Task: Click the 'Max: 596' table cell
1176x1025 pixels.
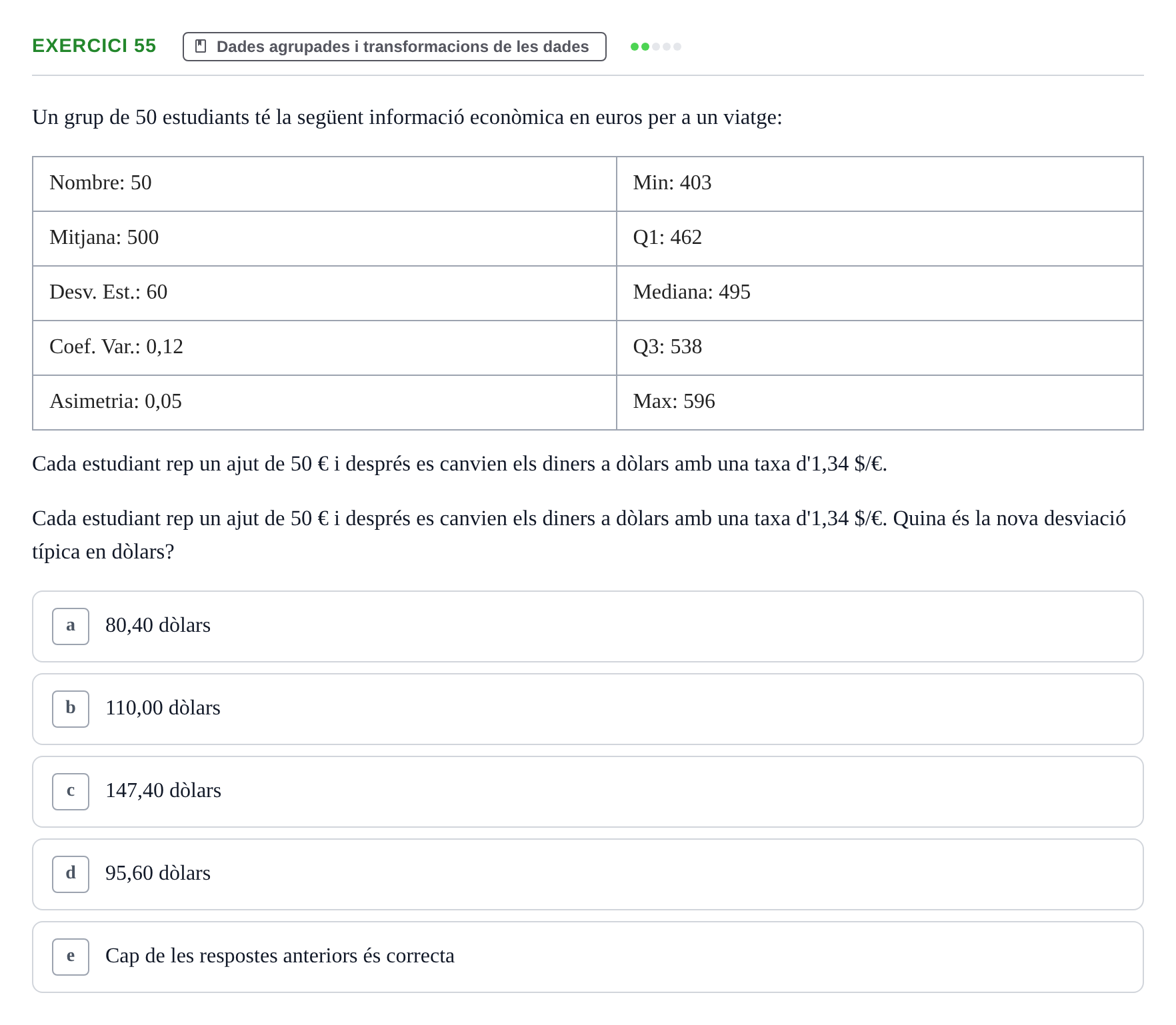Action: tap(880, 403)
